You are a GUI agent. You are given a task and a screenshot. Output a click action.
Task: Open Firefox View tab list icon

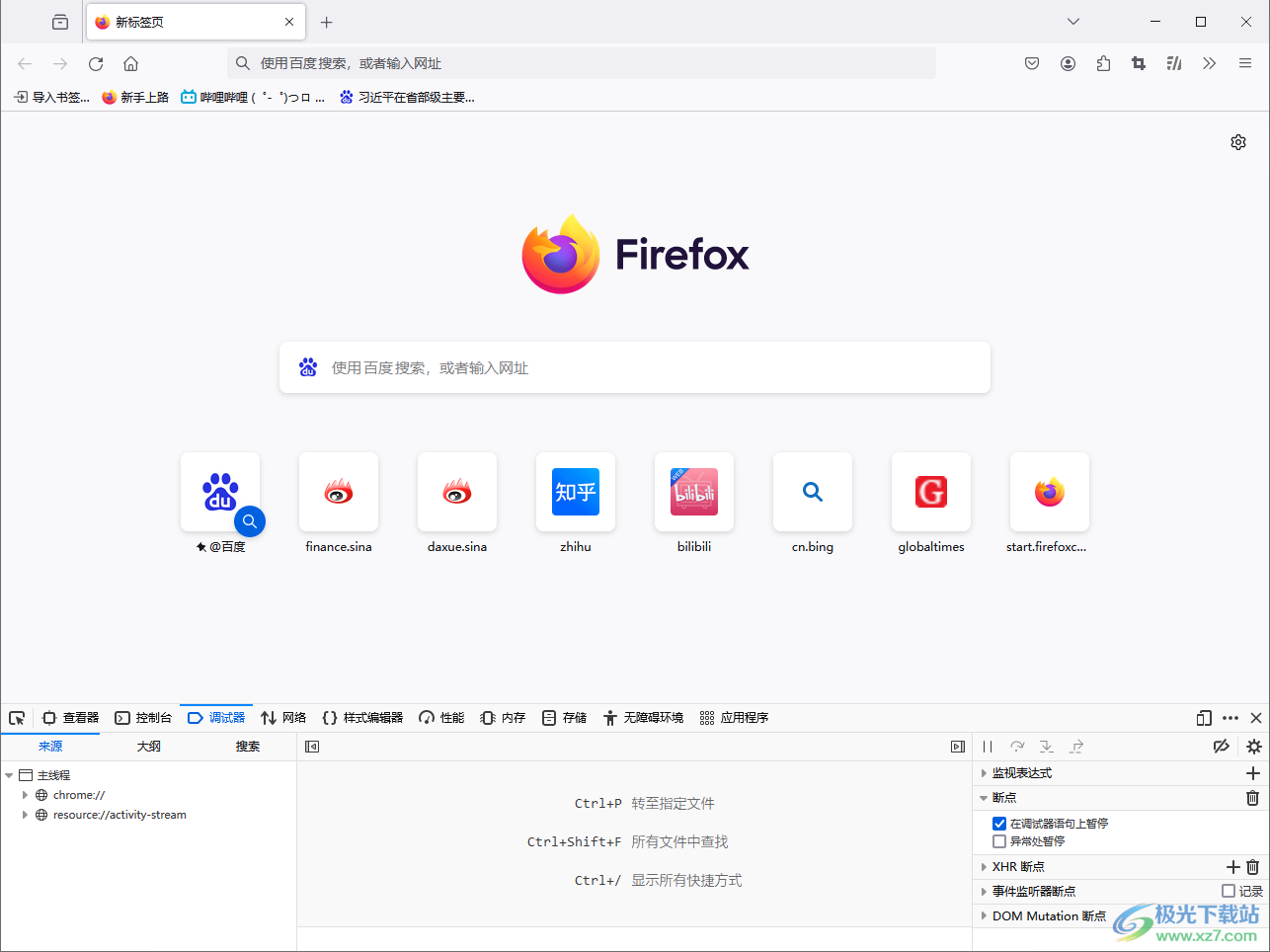[x=60, y=22]
